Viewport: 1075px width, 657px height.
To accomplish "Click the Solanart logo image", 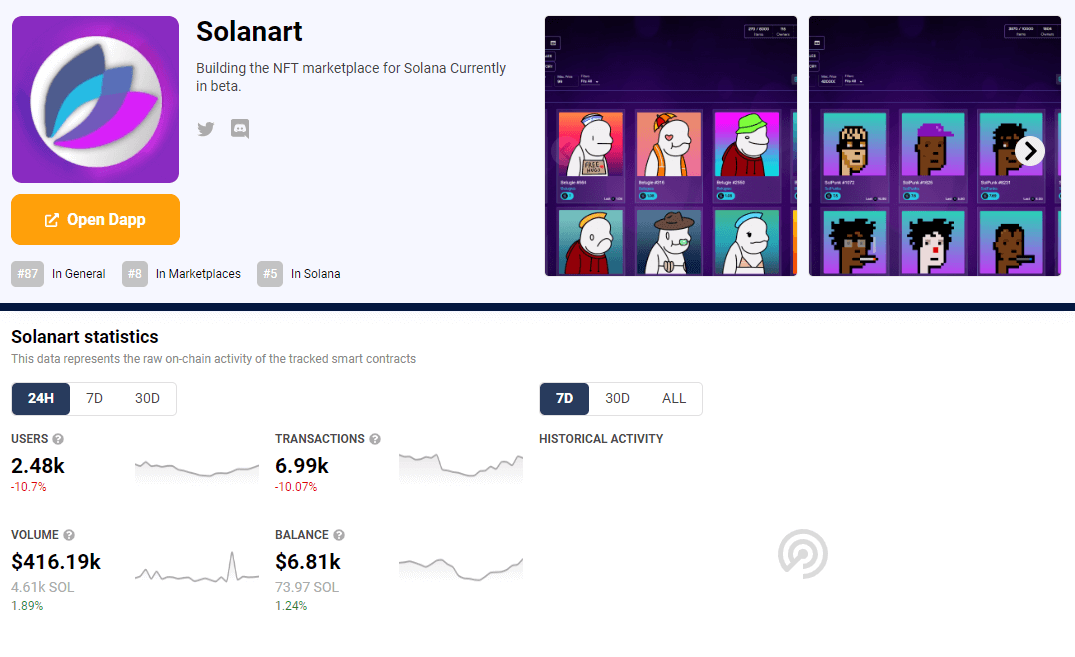I will coord(95,99).
